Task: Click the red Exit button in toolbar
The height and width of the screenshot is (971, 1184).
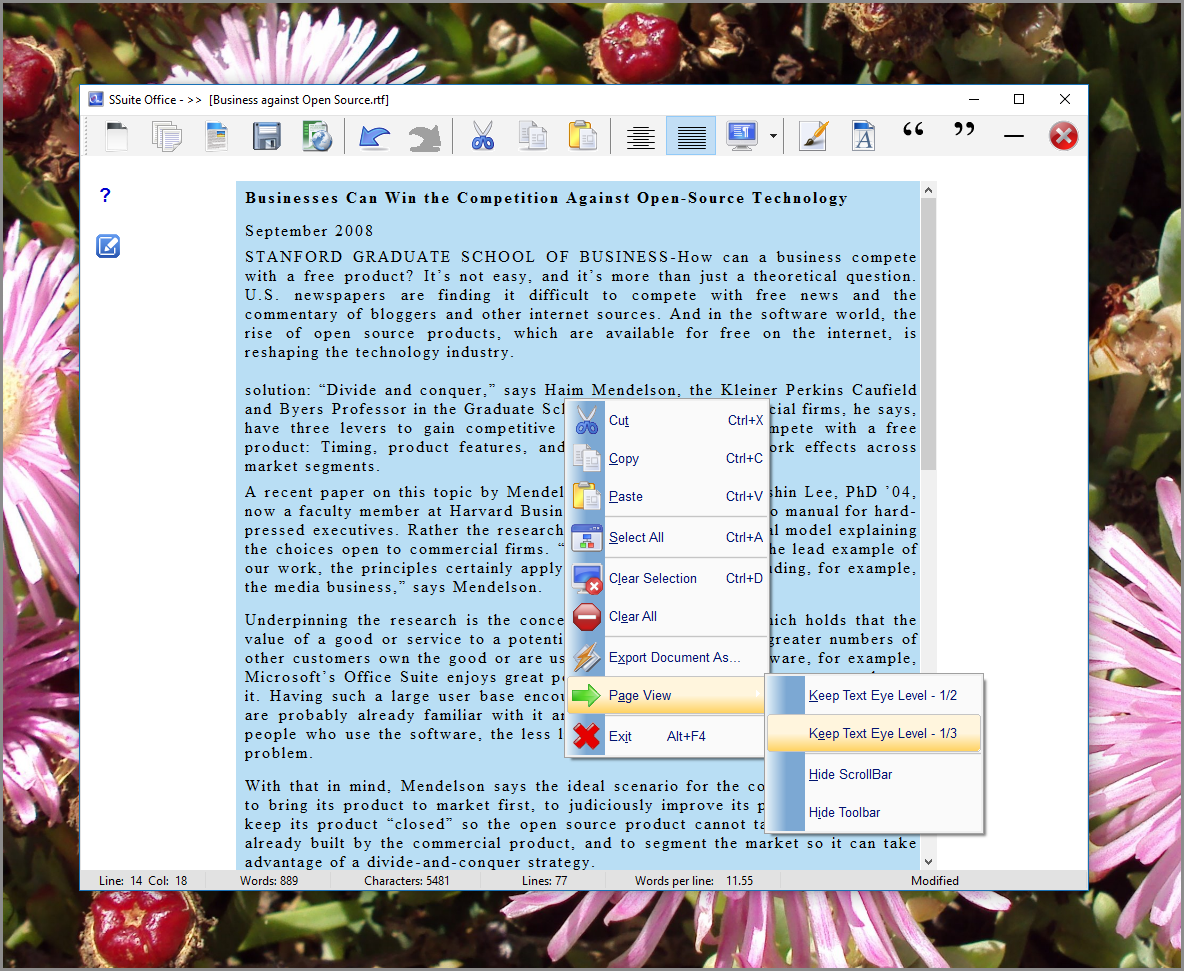Action: (x=1063, y=136)
